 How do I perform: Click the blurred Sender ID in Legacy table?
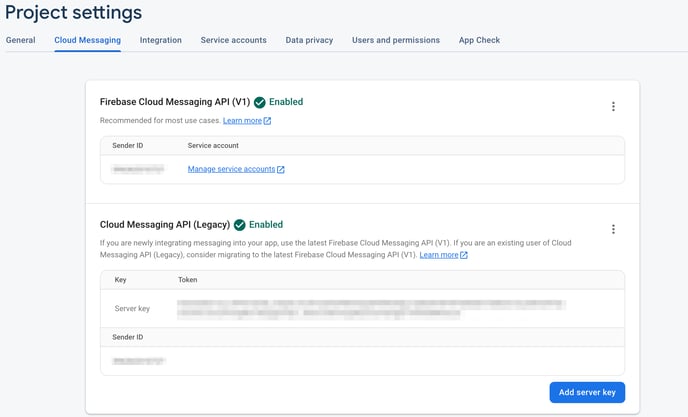pyautogui.click(x=138, y=361)
